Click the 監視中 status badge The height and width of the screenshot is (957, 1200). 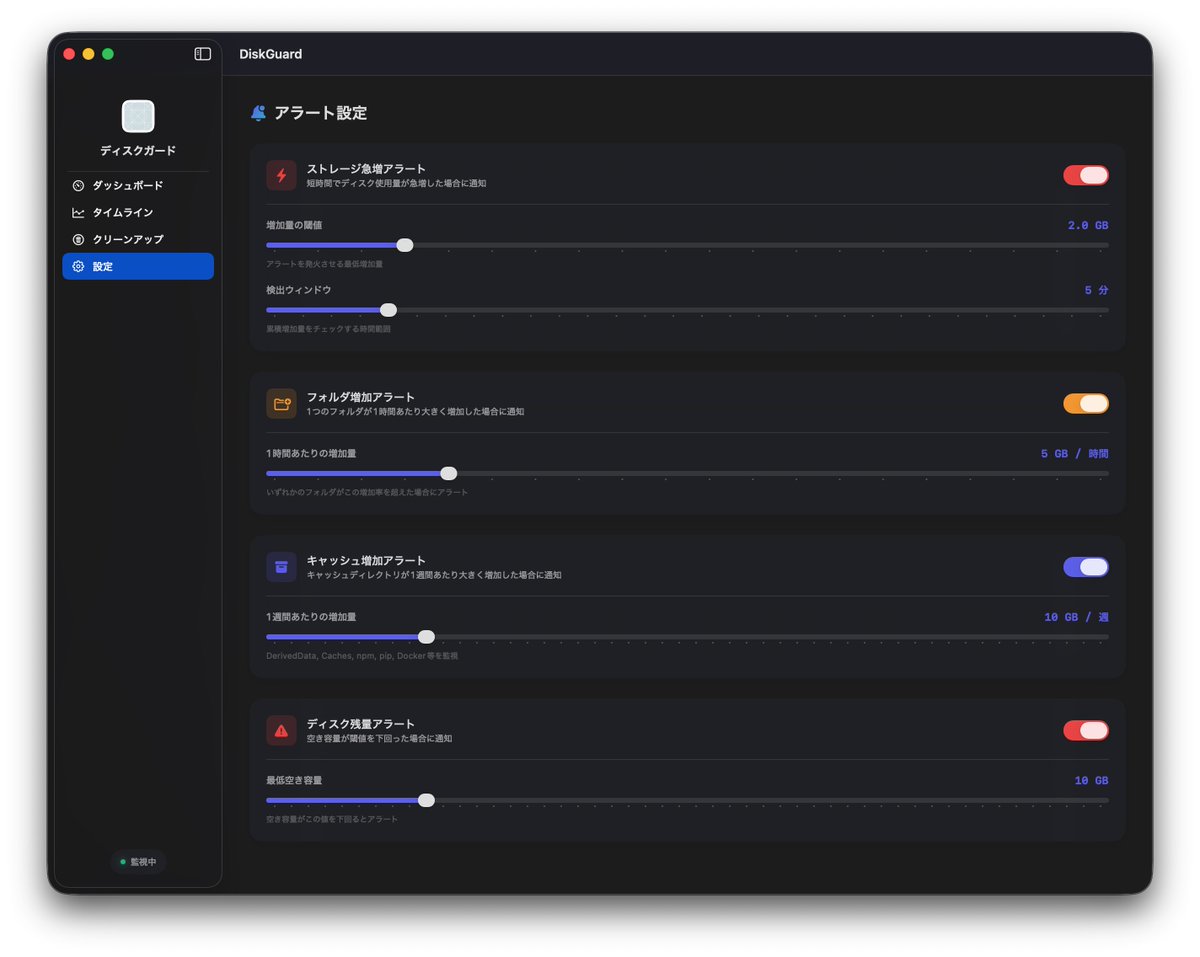coord(138,862)
